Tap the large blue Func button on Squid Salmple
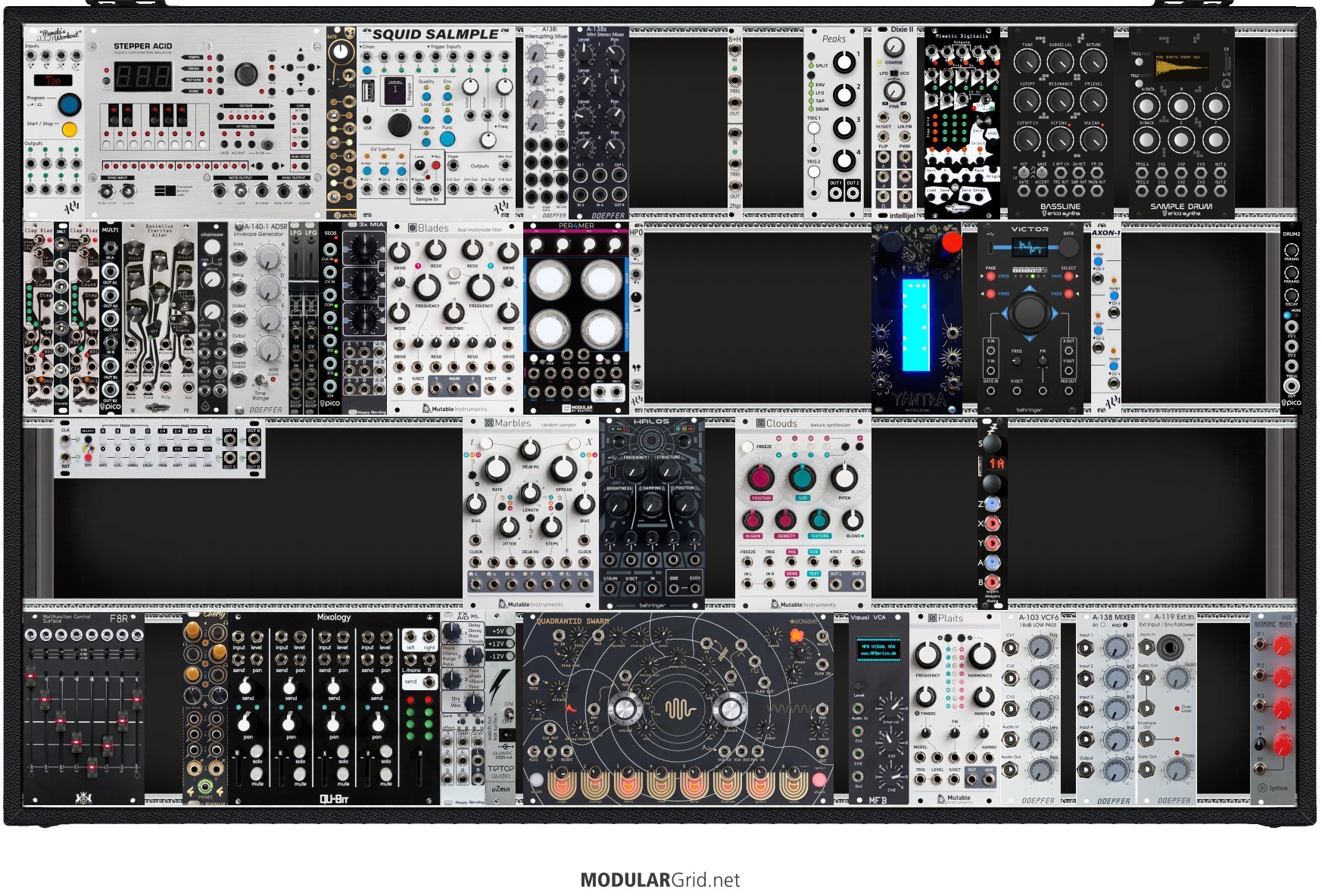 [447, 138]
